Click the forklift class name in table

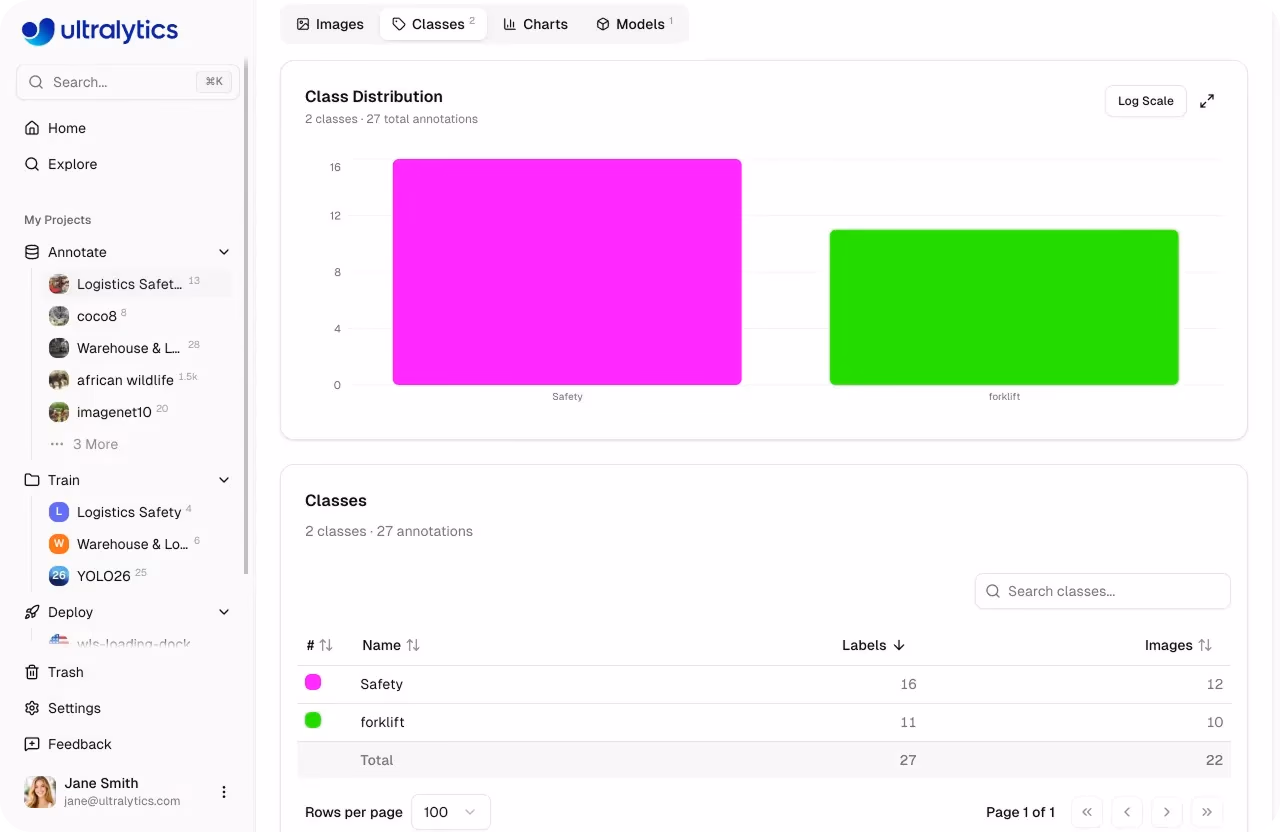click(382, 722)
